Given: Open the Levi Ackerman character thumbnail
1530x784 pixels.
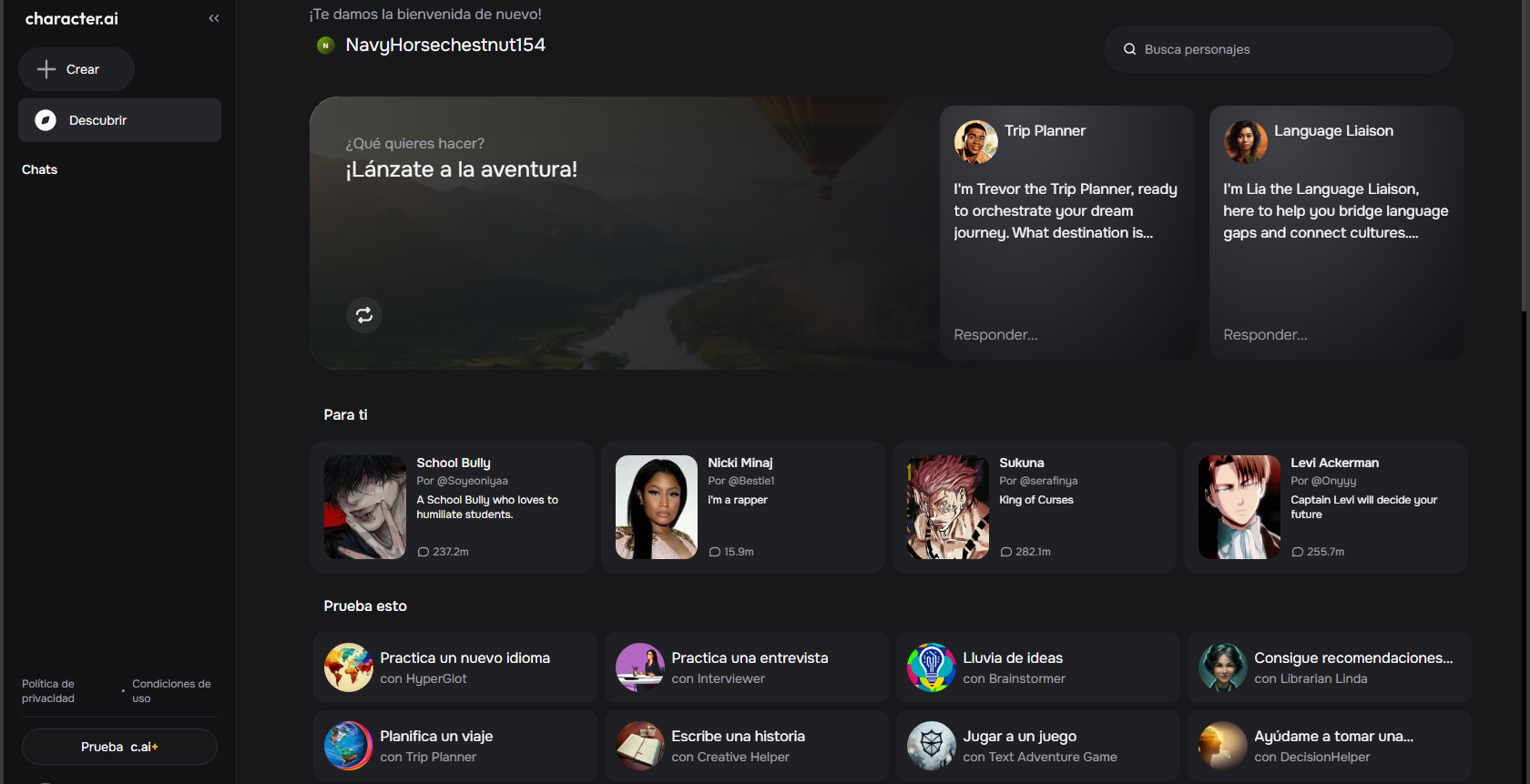Looking at the screenshot, I should tap(1239, 507).
